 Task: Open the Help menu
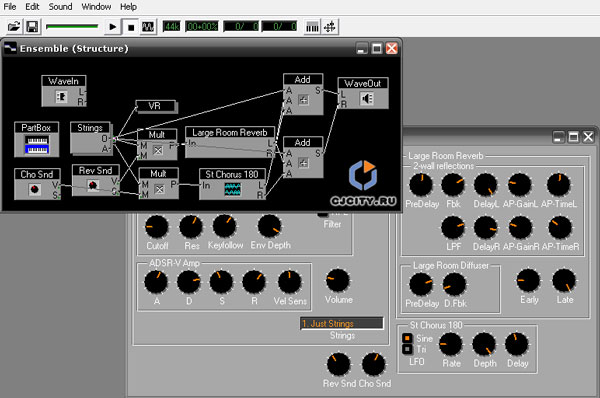tap(128, 7)
